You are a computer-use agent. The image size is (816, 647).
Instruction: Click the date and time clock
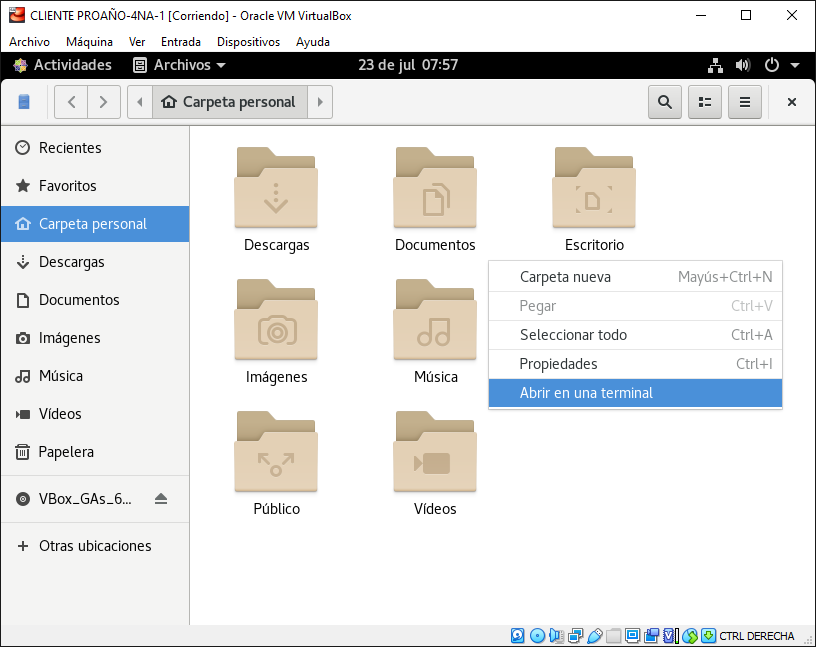408,65
